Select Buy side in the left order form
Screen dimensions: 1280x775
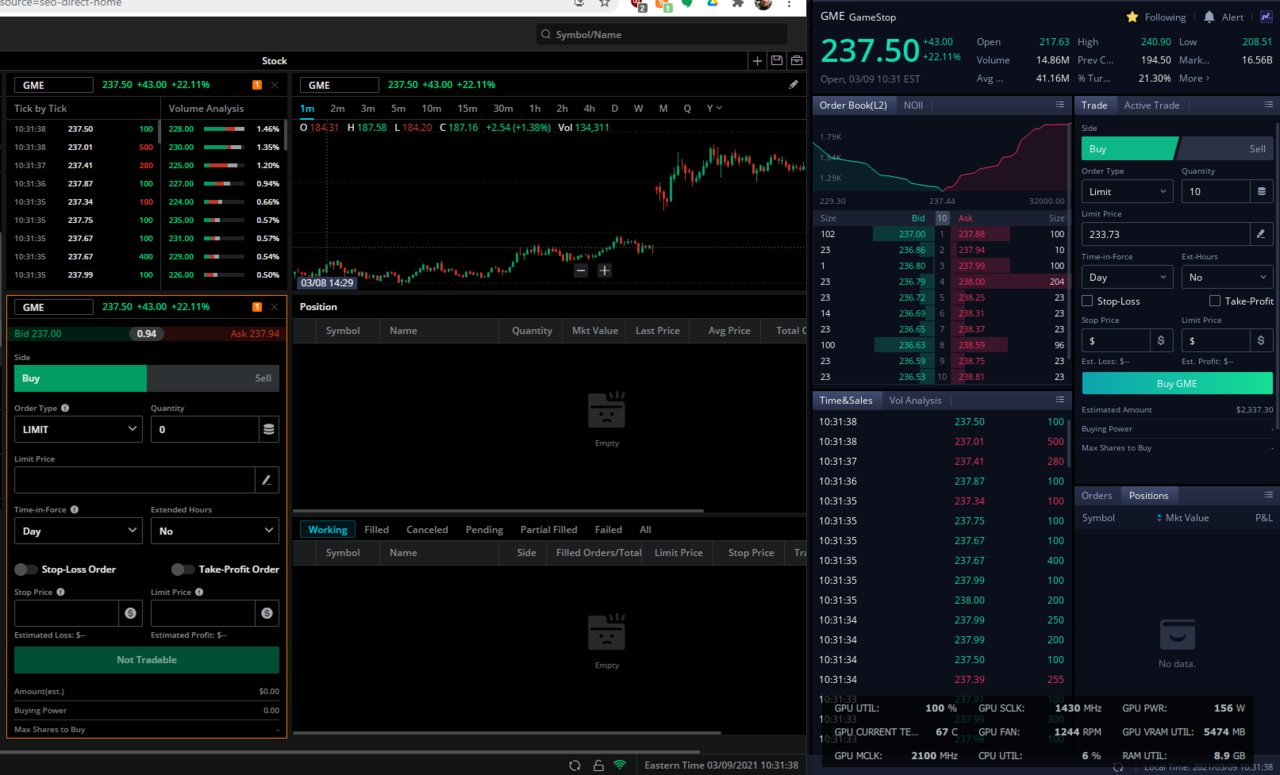pos(80,378)
